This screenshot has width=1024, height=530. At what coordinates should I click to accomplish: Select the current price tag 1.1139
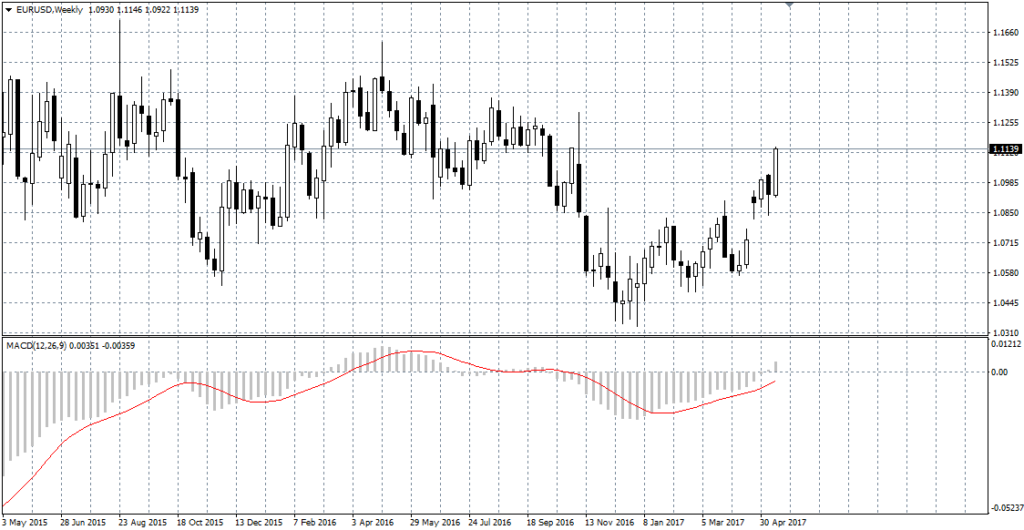(x=1004, y=150)
